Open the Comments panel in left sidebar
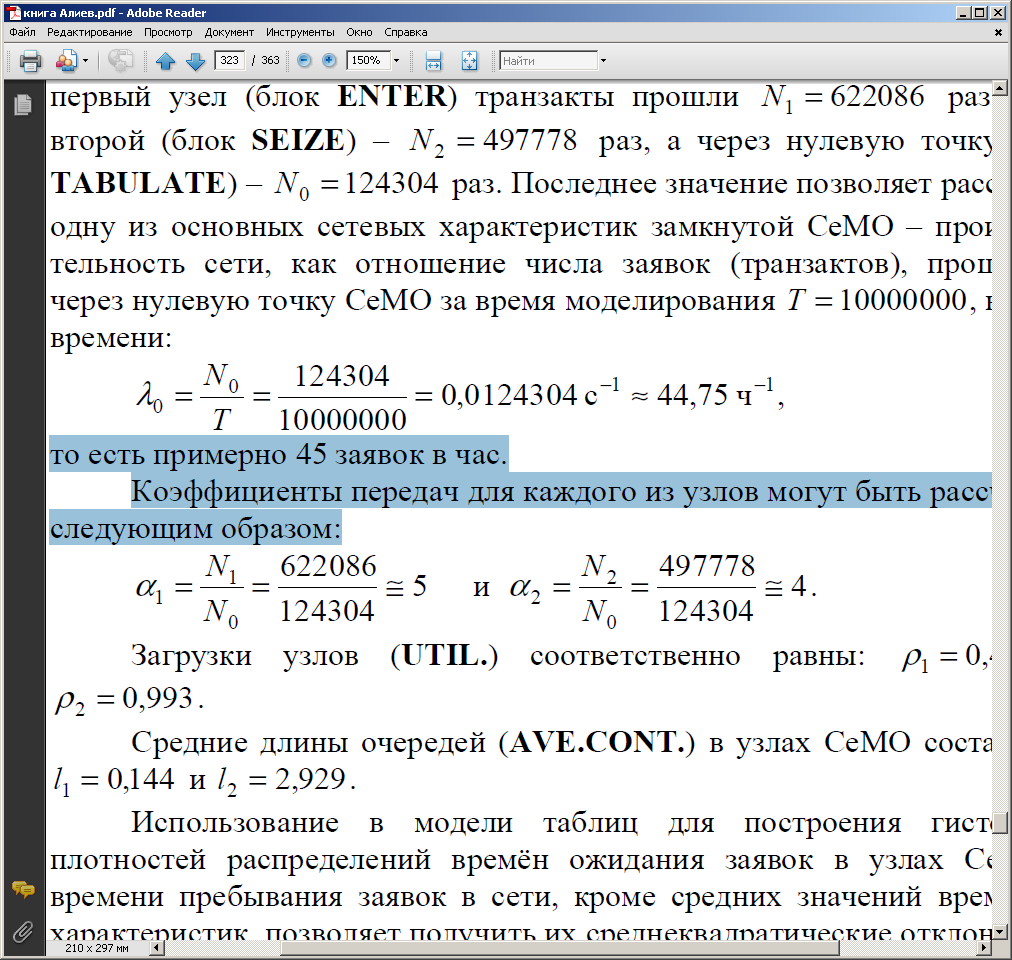 (x=23, y=890)
